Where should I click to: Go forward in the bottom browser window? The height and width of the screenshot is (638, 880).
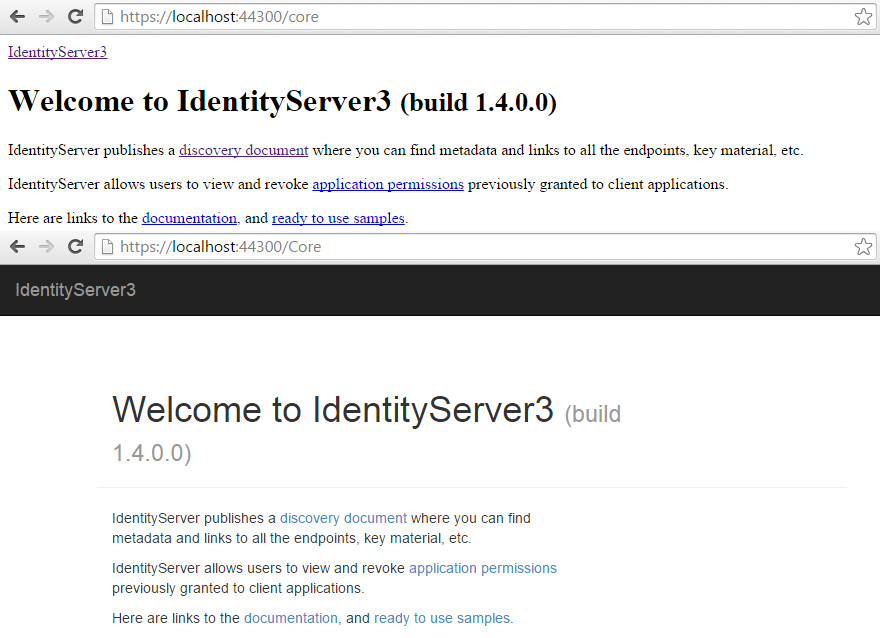click(x=47, y=247)
